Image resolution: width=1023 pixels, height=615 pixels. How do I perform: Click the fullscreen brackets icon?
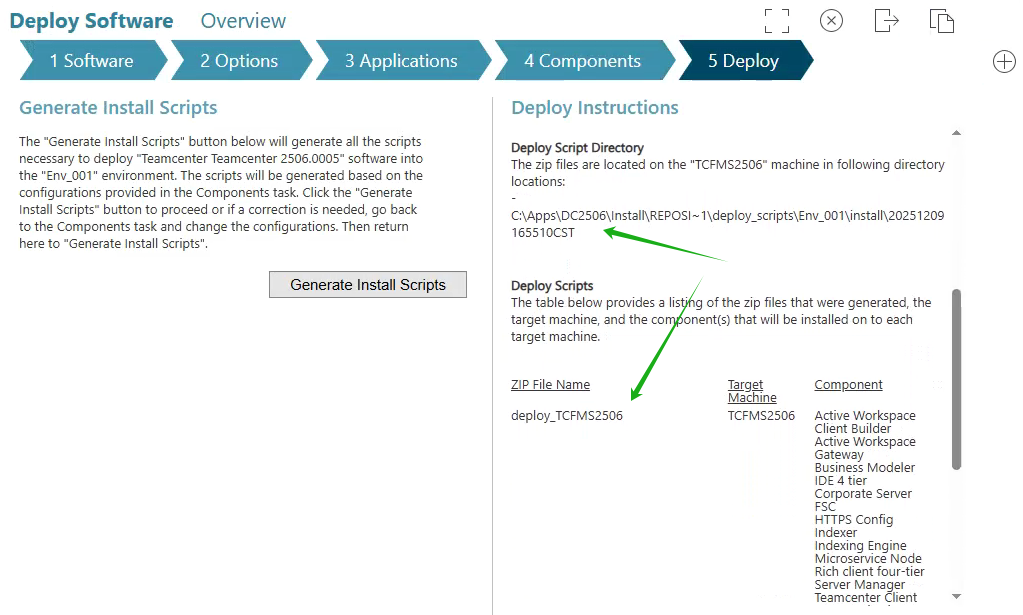776,21
